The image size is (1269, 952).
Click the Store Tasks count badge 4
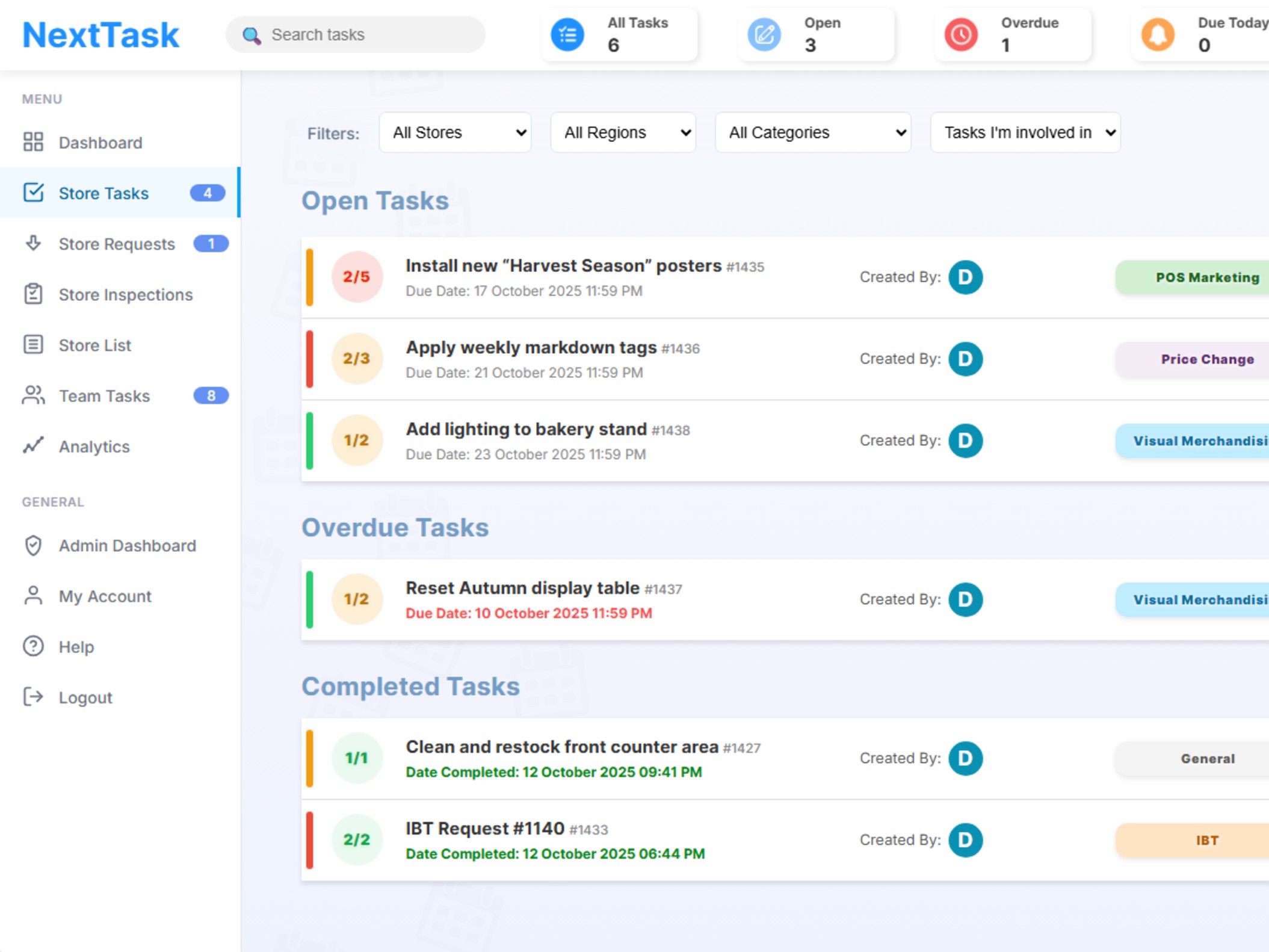pos(208,193)
